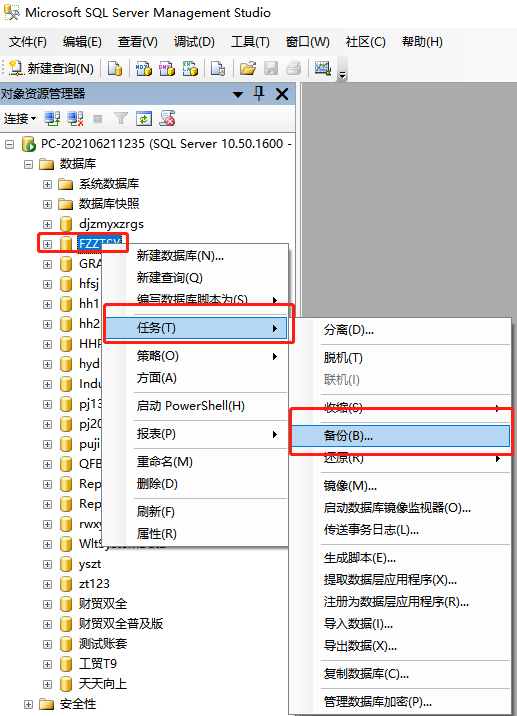Click the Activity Monitor toolbar icon

(322, 68)
